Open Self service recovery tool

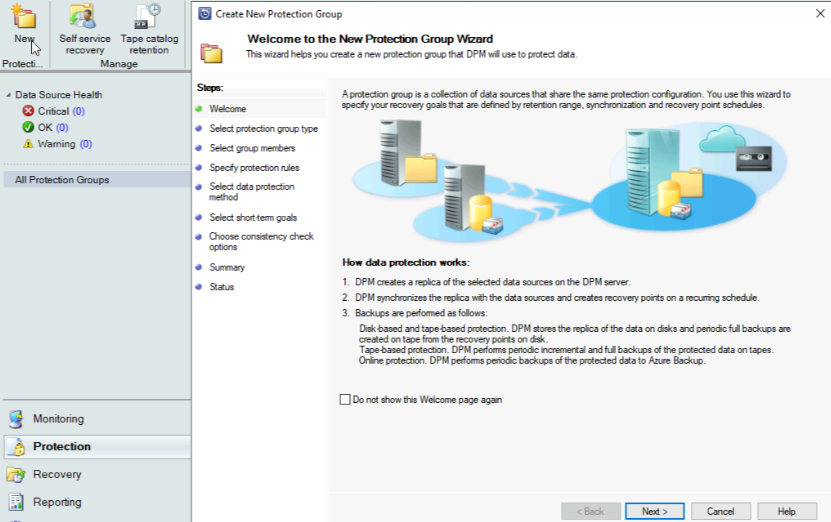coord(85,29)
